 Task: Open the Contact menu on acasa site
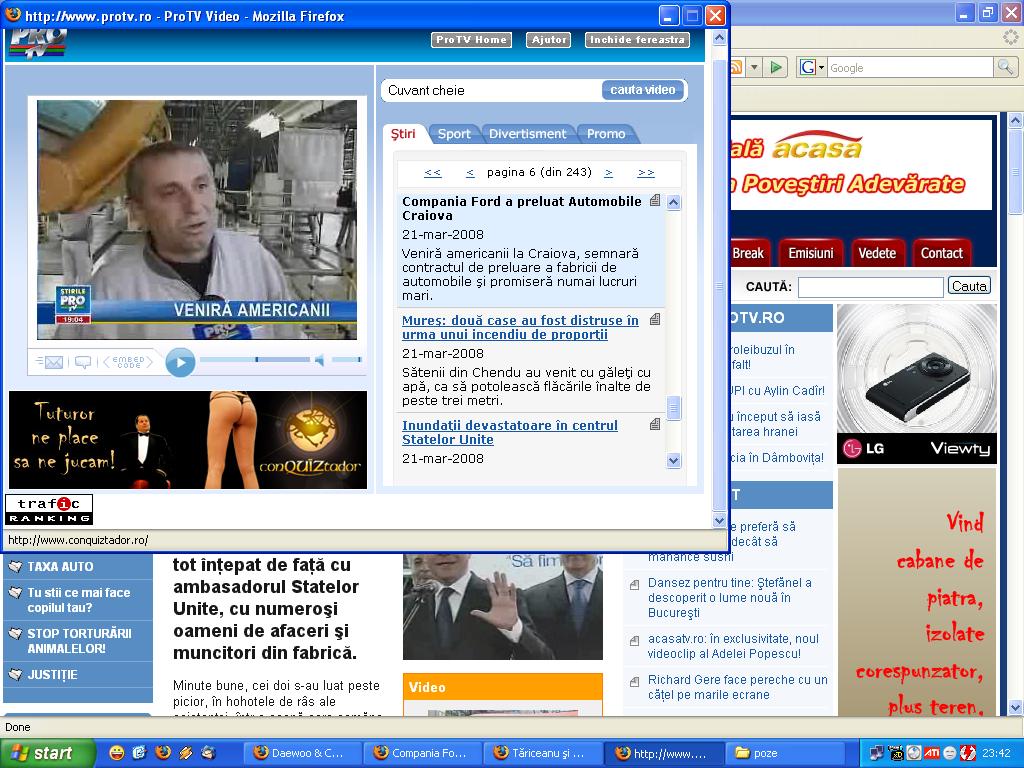point(942,253)
